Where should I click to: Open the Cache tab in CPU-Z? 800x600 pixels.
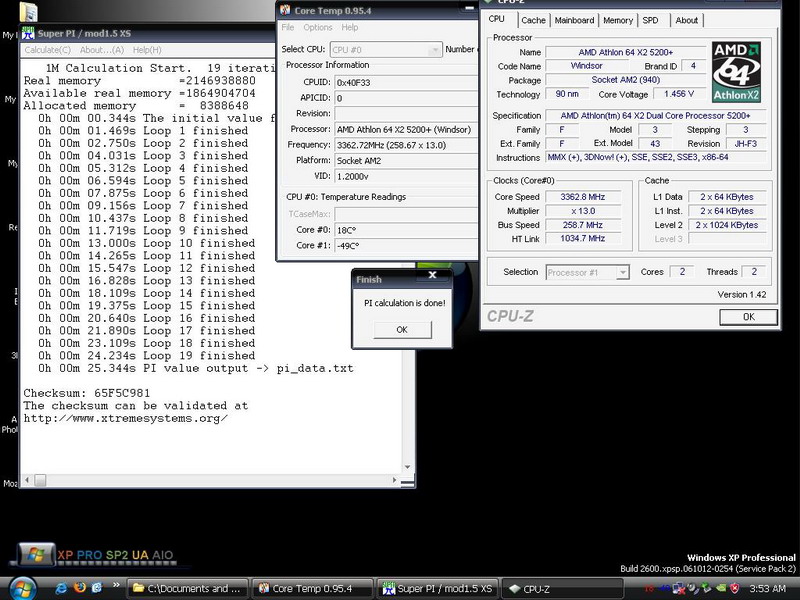tap(534, 20)
